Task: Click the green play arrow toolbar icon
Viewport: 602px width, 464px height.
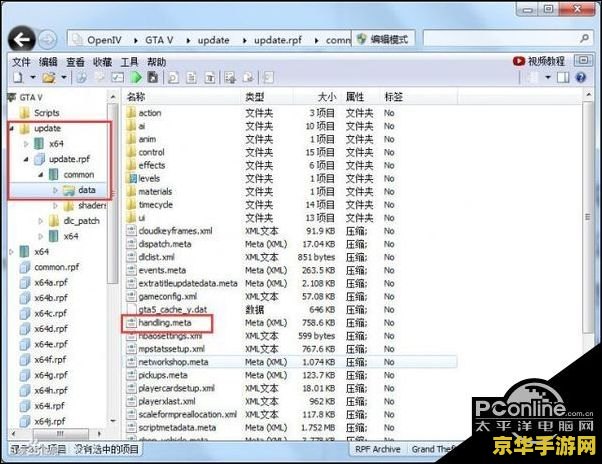Action: [x=136, y=78]
